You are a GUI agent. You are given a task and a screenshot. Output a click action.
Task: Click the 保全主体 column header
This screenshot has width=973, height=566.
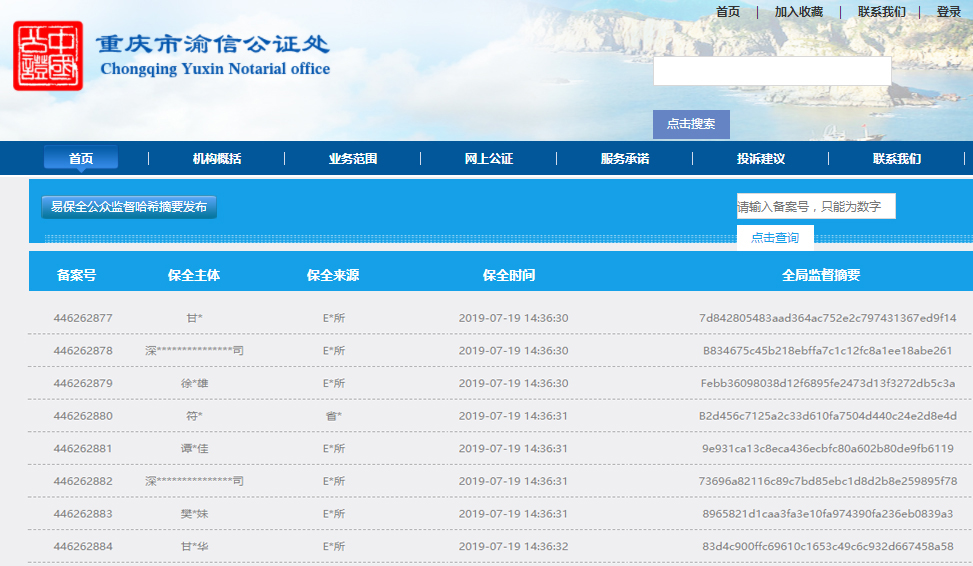[x=194, y=275]
